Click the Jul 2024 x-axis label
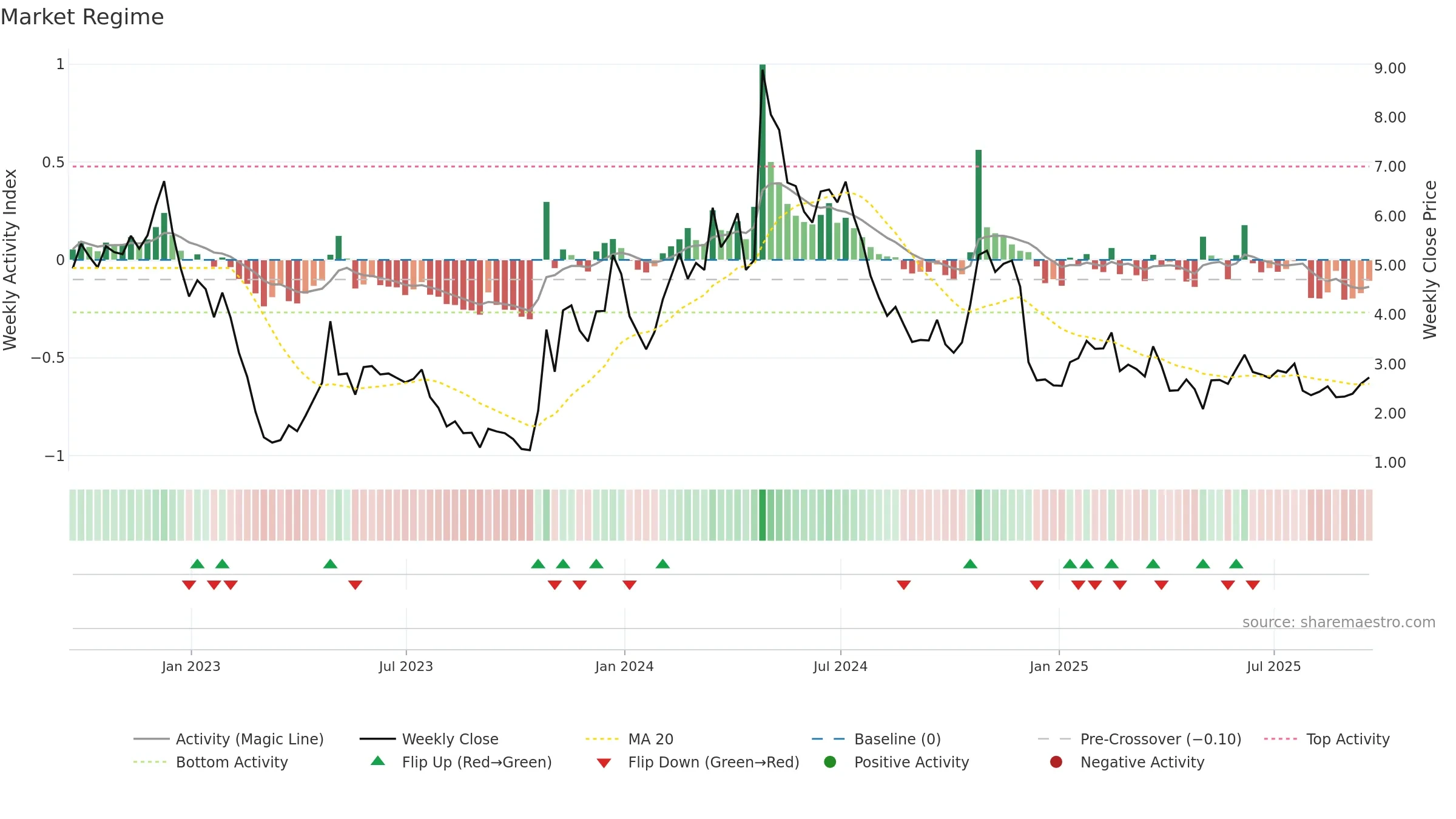The image size is (1456, 819). [x=840, y=666]
